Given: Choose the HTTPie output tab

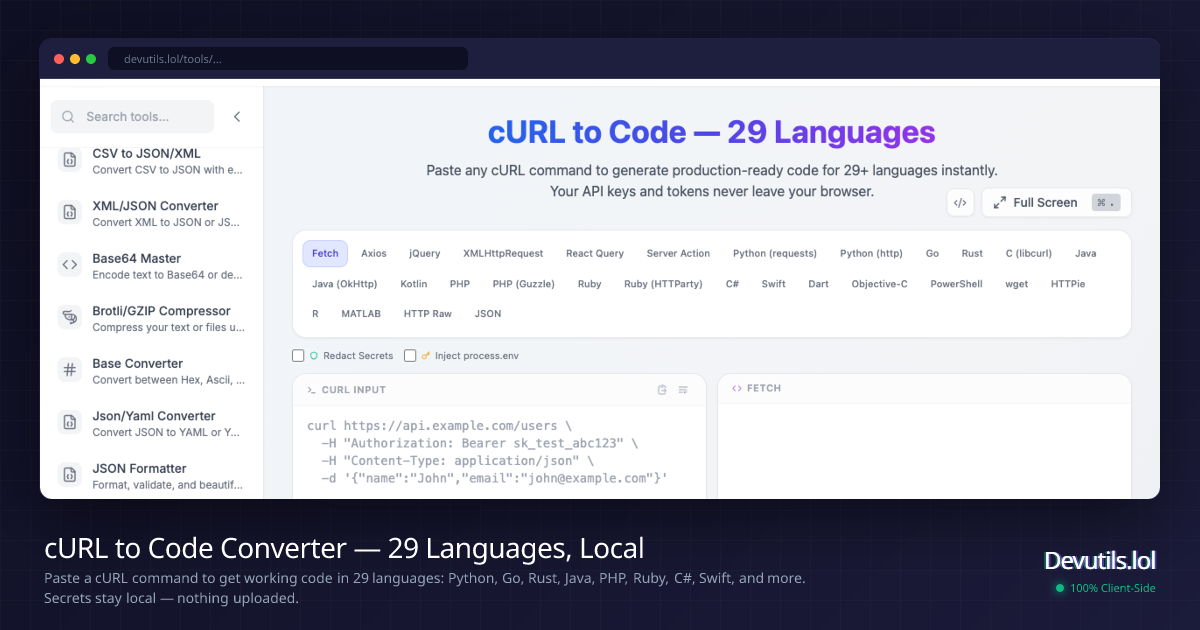Looking at the screenshot, I should tap(1068, 284).
